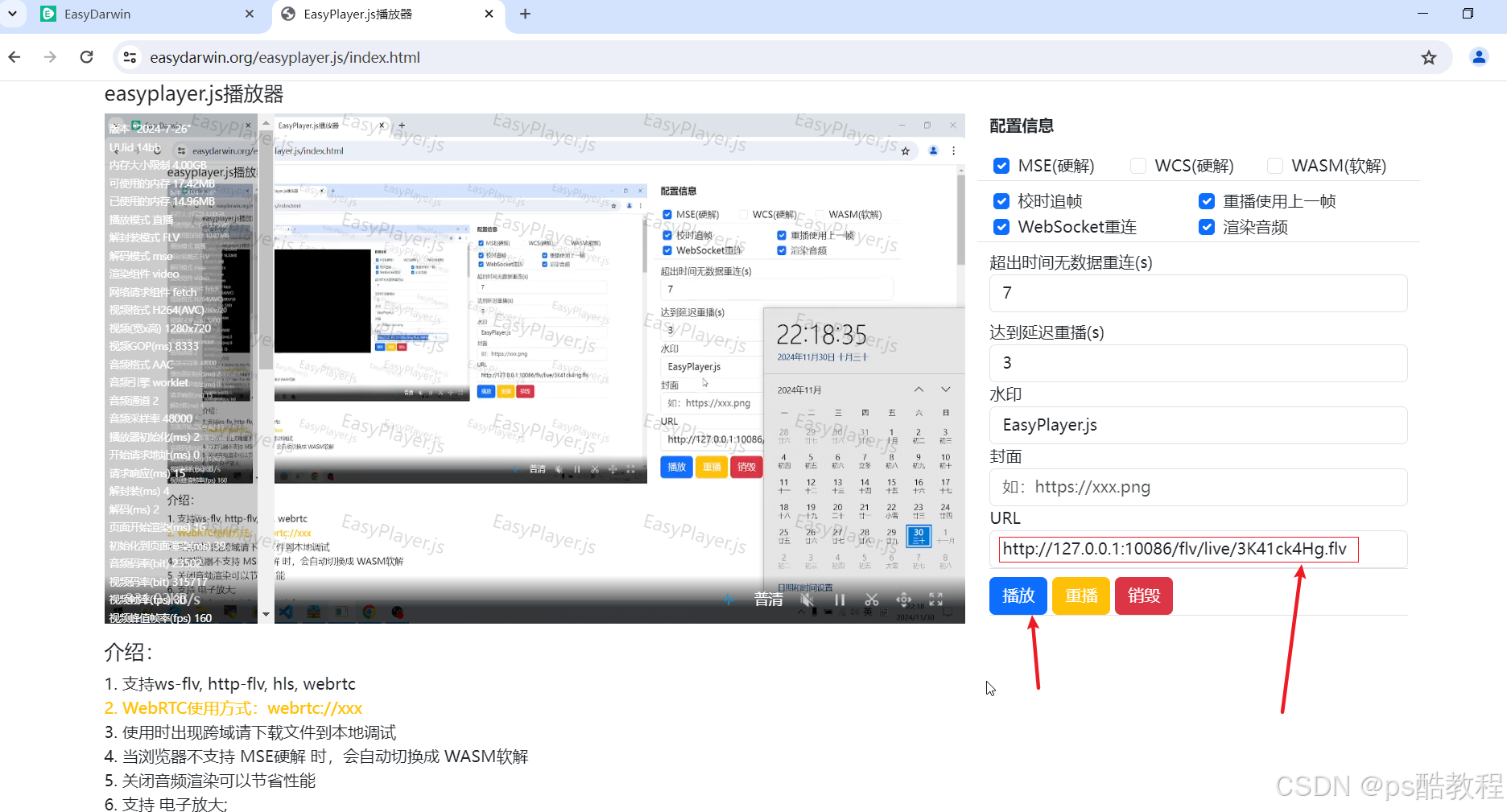Viewport: 1507px width, 812px height.
Task: Close the EasyDarwin tab
Action: (250, 14)
